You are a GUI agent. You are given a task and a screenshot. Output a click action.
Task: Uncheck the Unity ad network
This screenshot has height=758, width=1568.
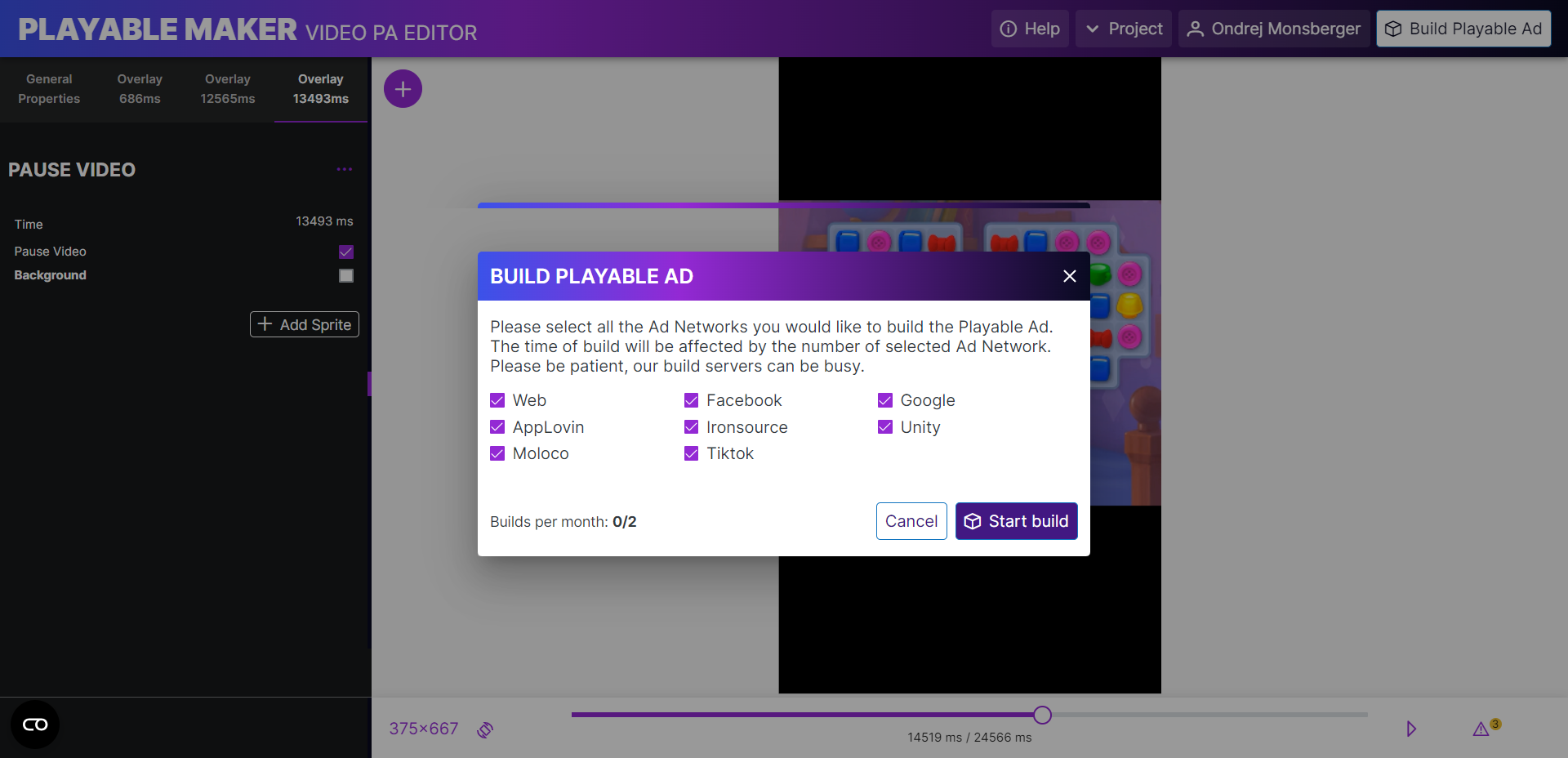click(x=885, y=427)
